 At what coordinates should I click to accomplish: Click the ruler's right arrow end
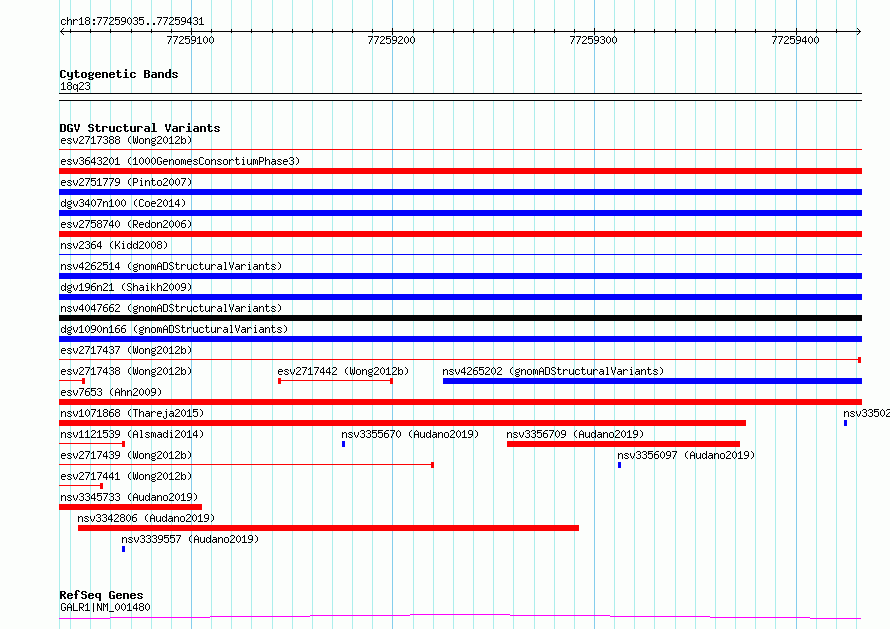click(x=858, y=31)
